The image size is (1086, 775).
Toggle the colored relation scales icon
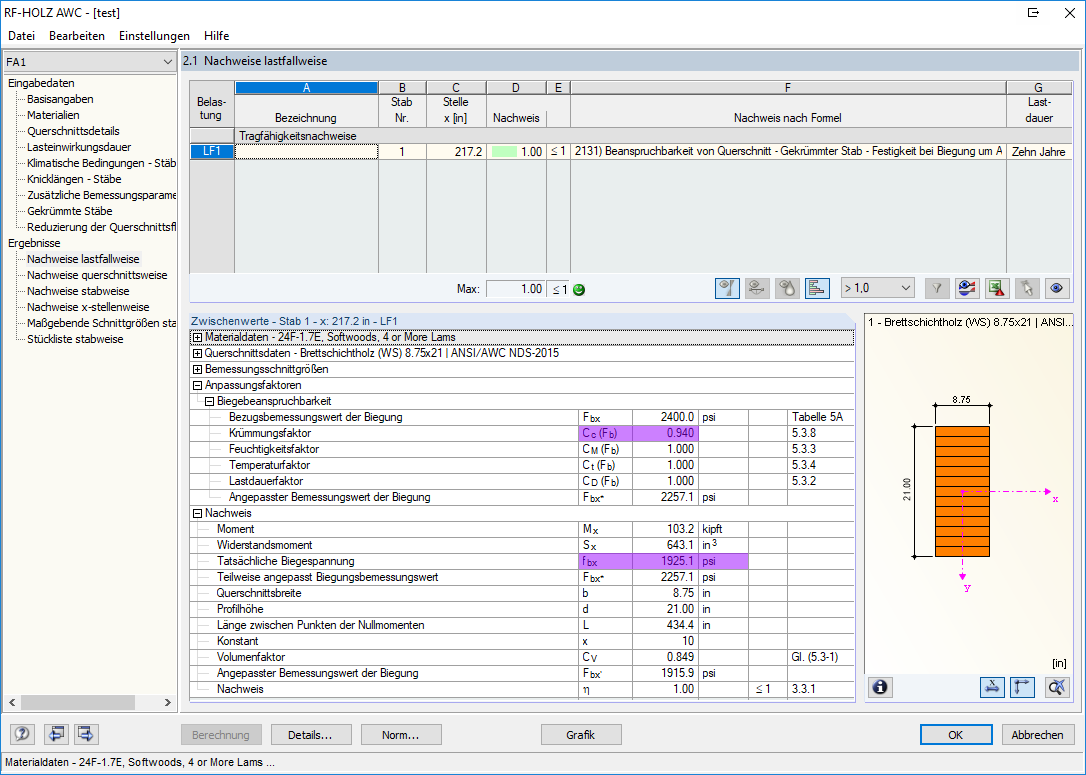[965, 288]
